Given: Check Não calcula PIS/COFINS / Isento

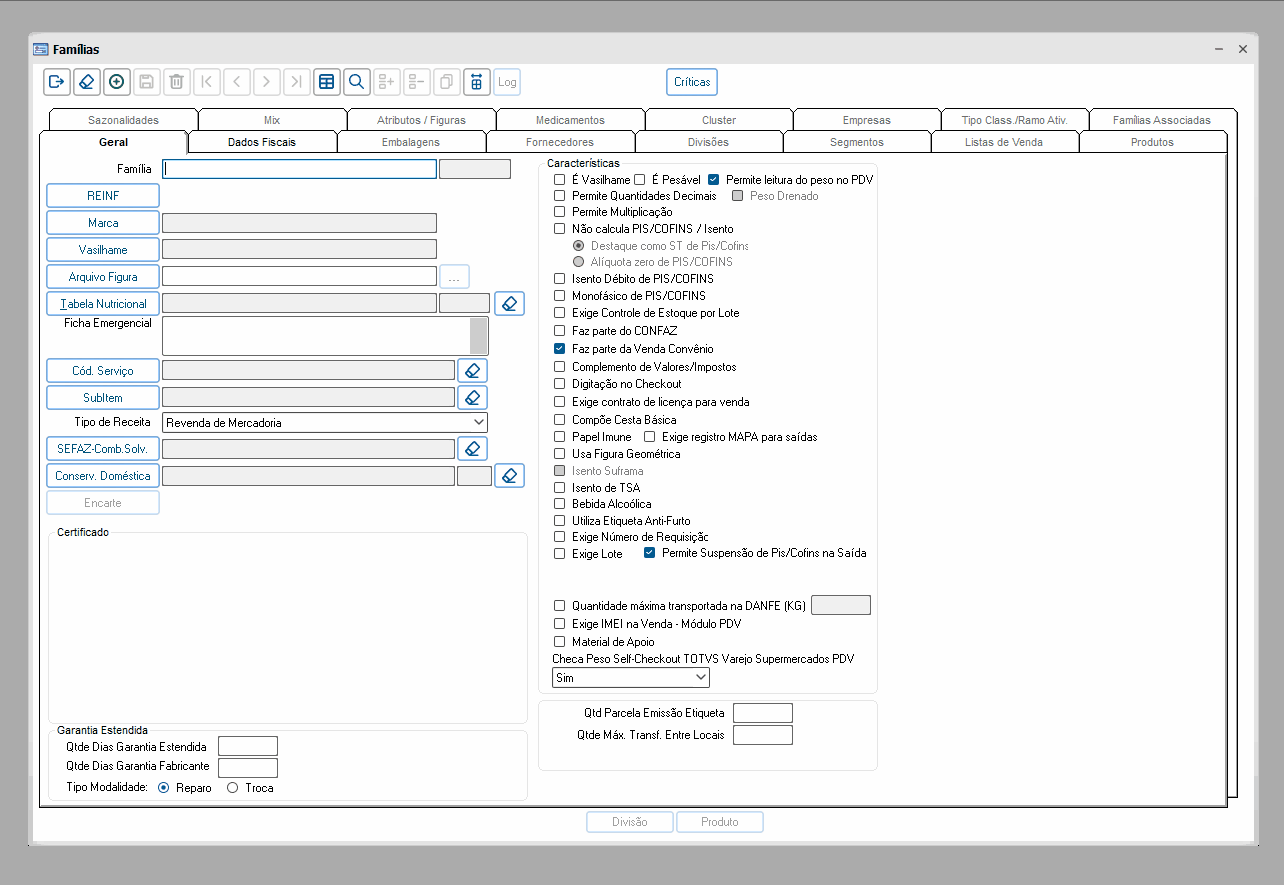Looking at the screenshot, I should [x=560, y=229].
